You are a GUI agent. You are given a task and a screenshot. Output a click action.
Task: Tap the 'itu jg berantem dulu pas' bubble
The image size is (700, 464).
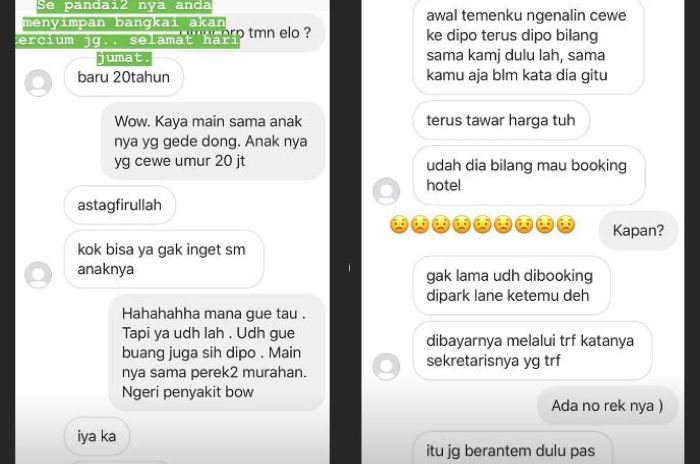(512, 448)
